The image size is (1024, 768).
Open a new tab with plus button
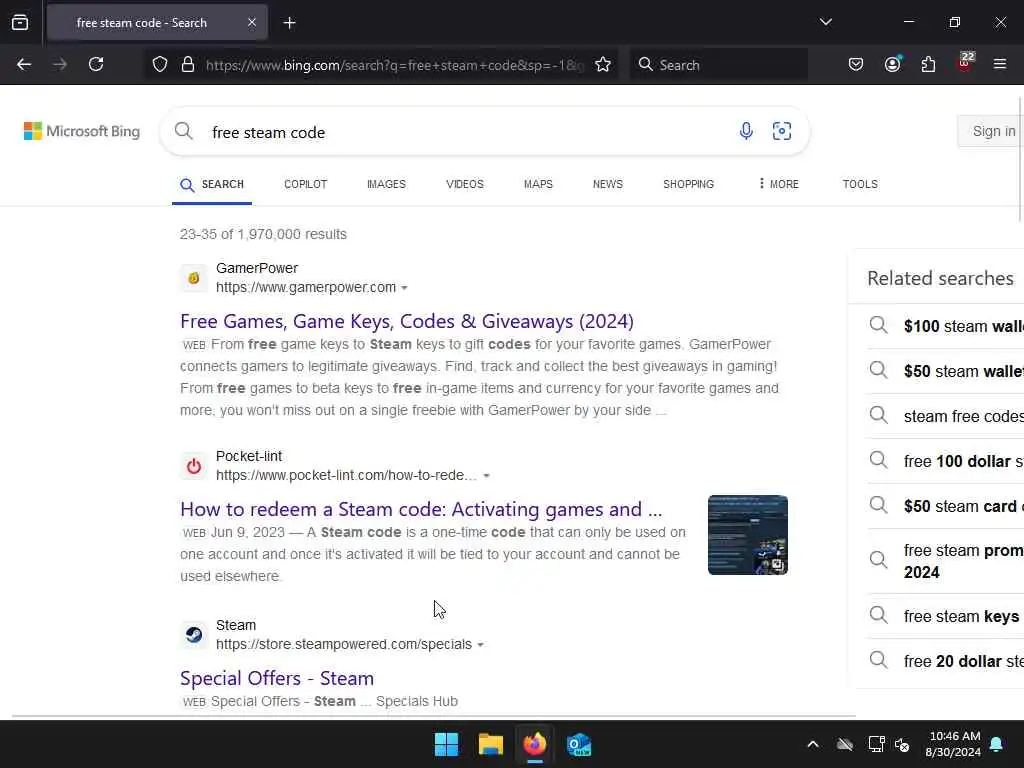289,23
